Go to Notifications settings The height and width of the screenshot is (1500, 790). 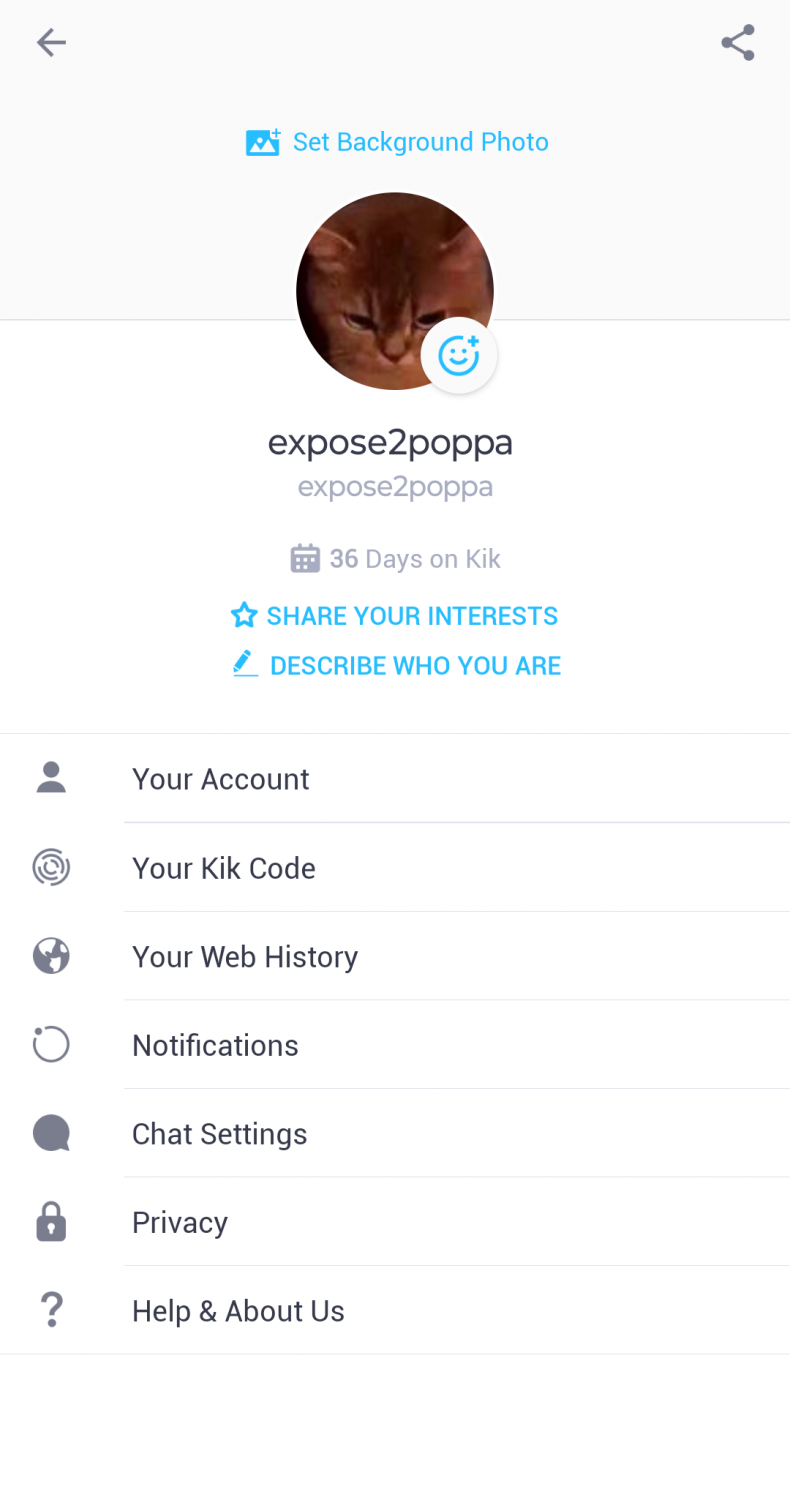click(215, 1045)
